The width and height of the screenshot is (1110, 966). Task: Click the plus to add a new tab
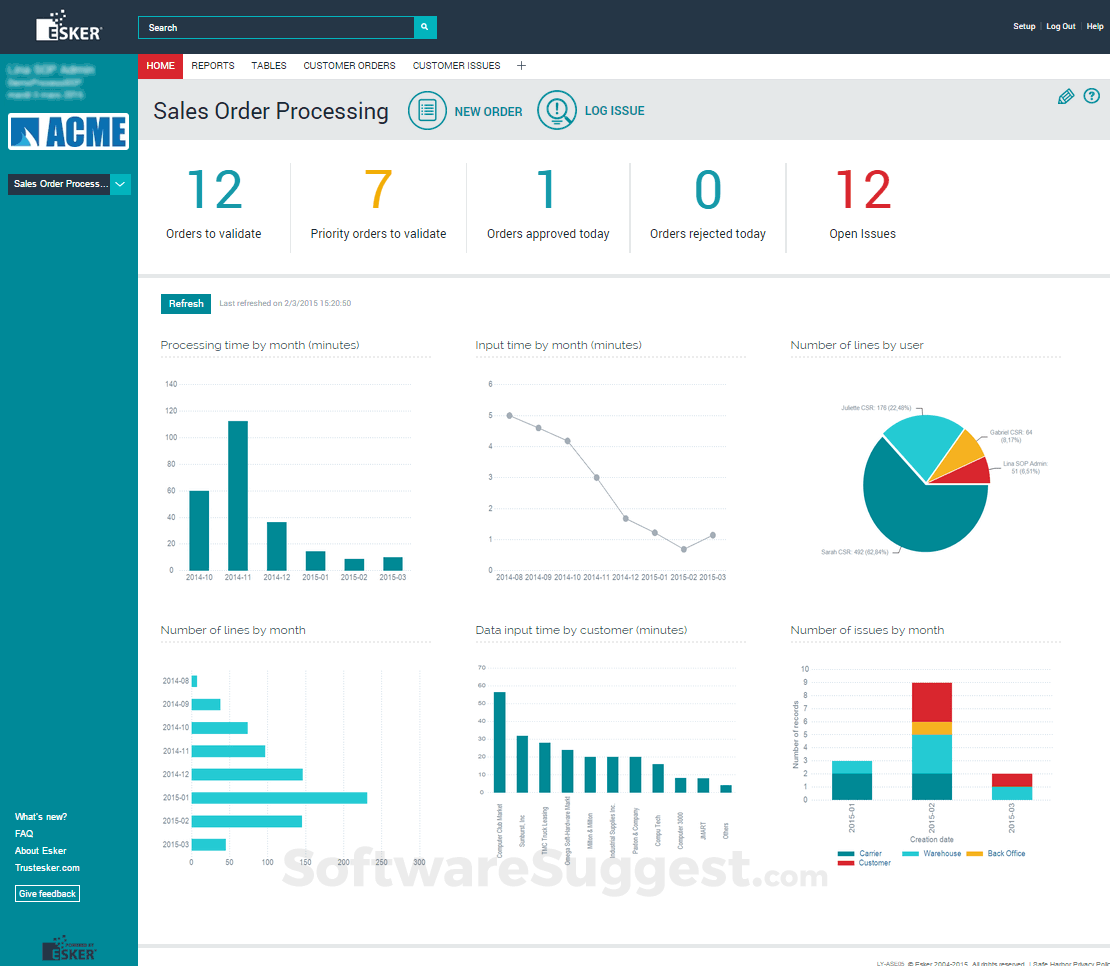521,65
